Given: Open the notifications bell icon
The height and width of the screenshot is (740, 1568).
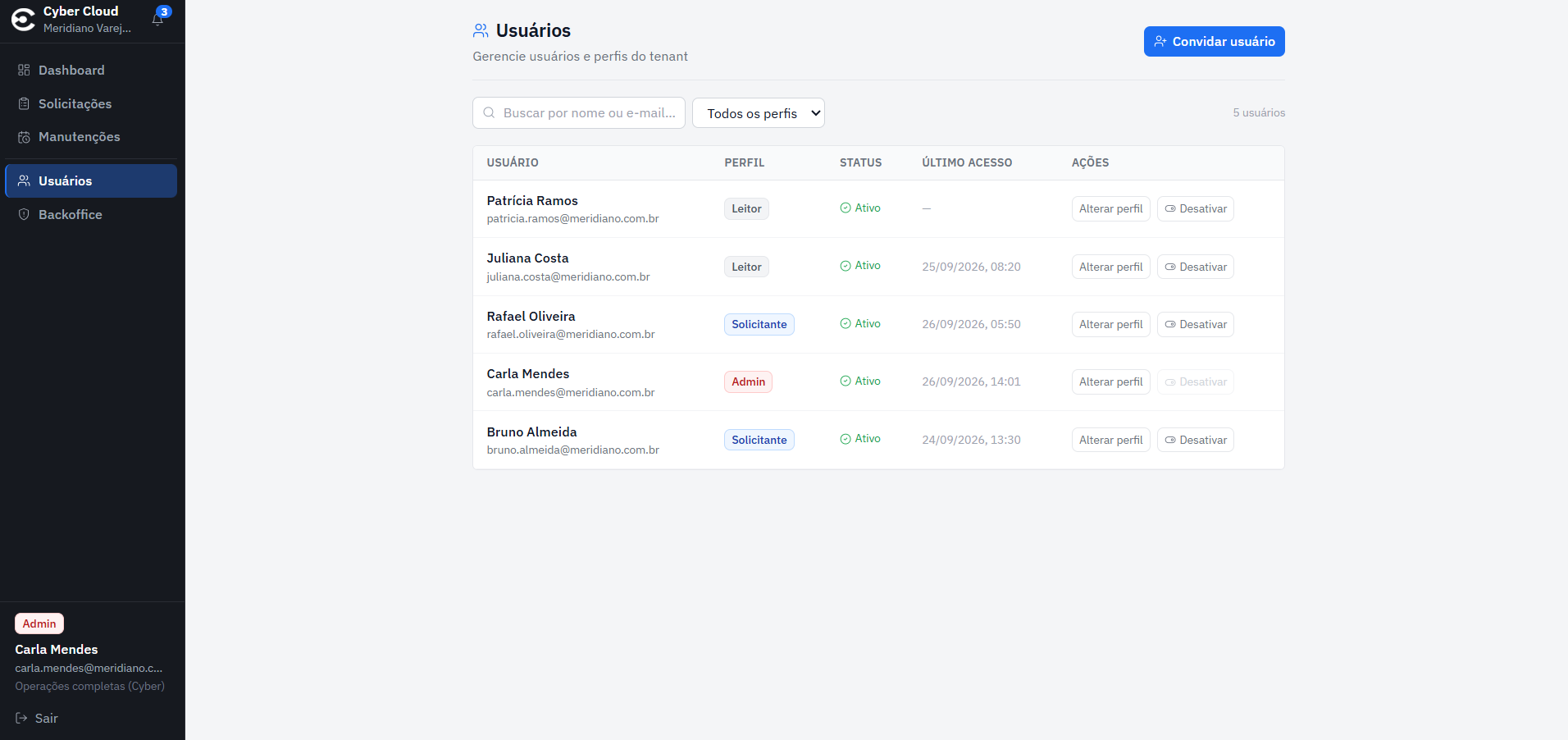Looking at the screenshot, I should pos(158,19).
